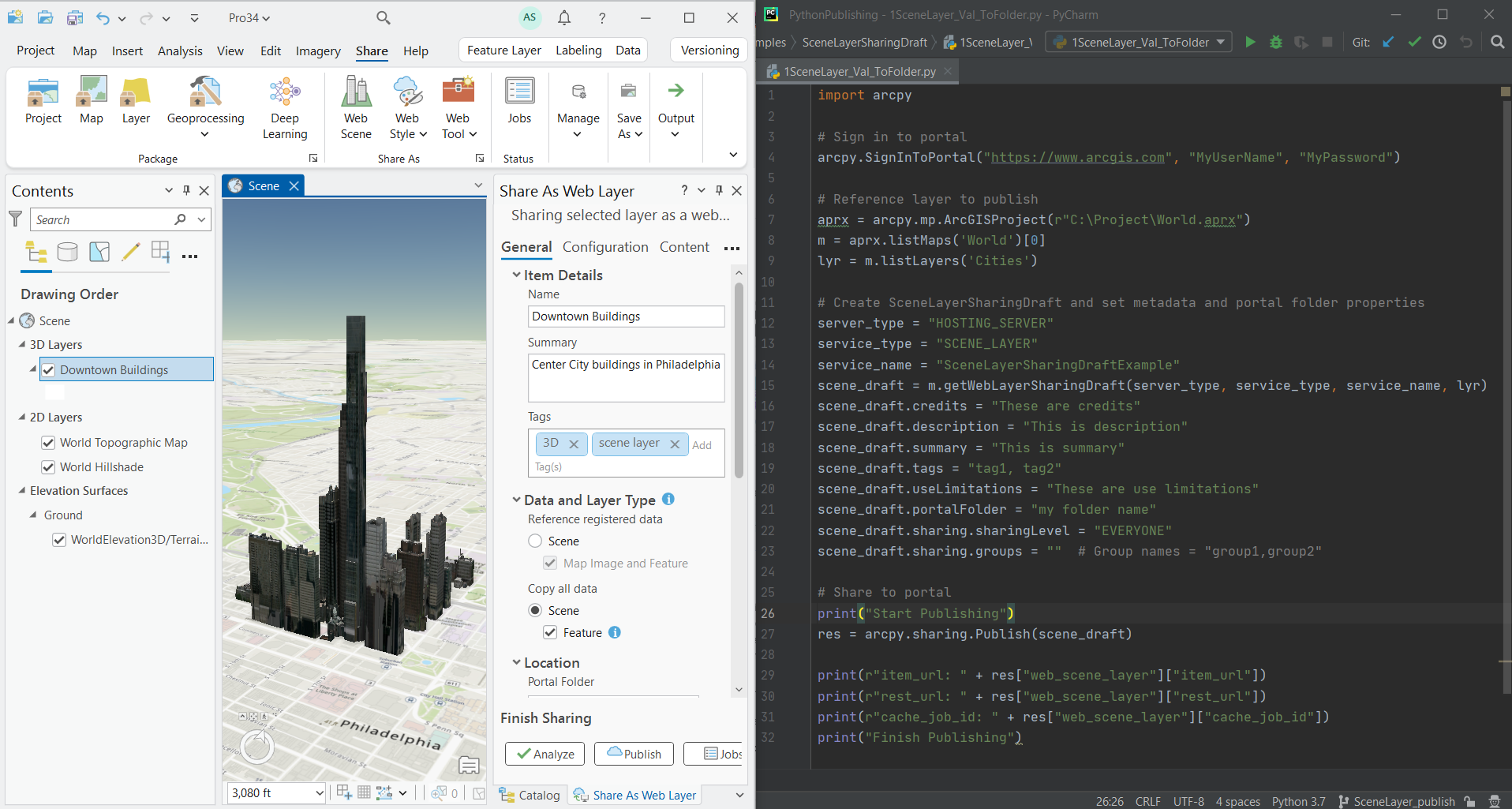This screenshot has width=1512, height=809.
Task: Select the Scene radio under Copy all data
Action: 535,610
